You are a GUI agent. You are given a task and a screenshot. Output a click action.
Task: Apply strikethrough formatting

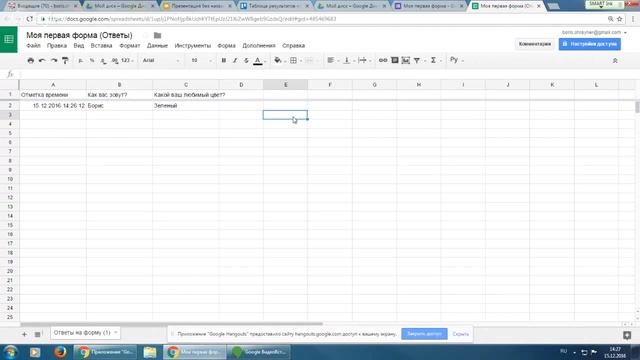[x=246, y=60]
